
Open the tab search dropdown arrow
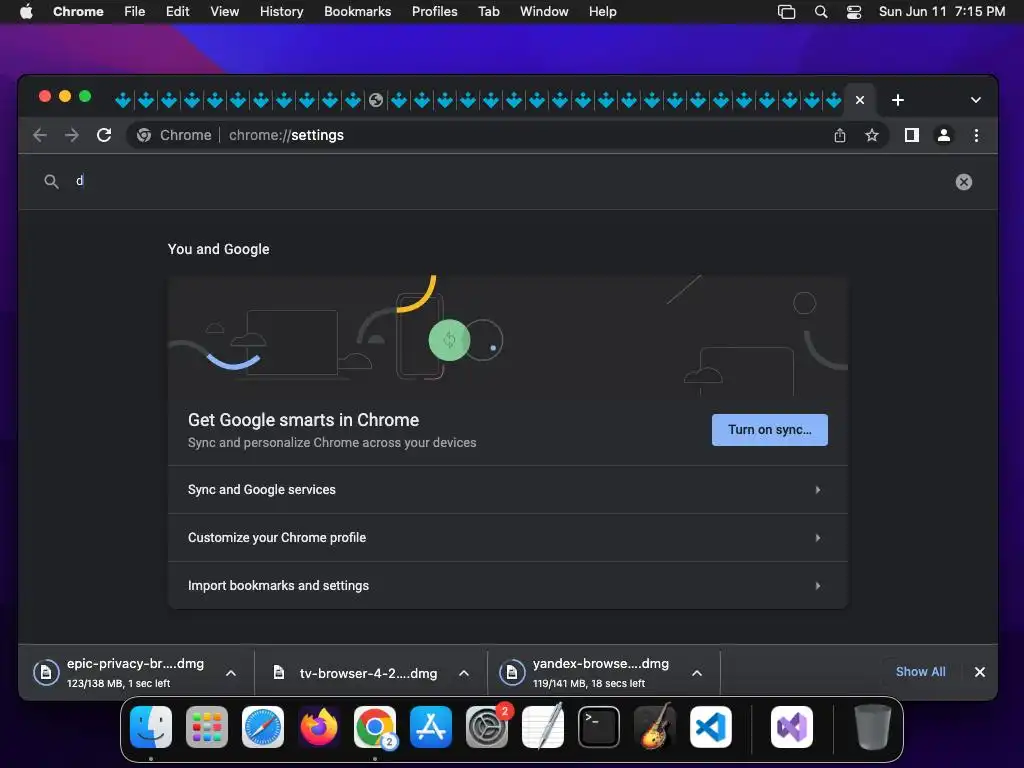[976, 100]
